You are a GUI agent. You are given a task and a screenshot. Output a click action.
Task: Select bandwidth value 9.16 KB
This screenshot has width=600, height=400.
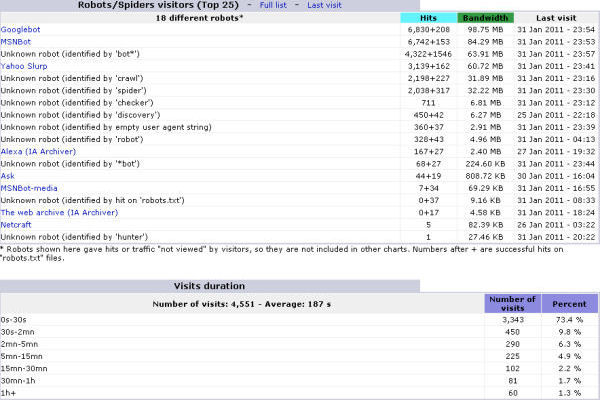click(x=485, y=200)
